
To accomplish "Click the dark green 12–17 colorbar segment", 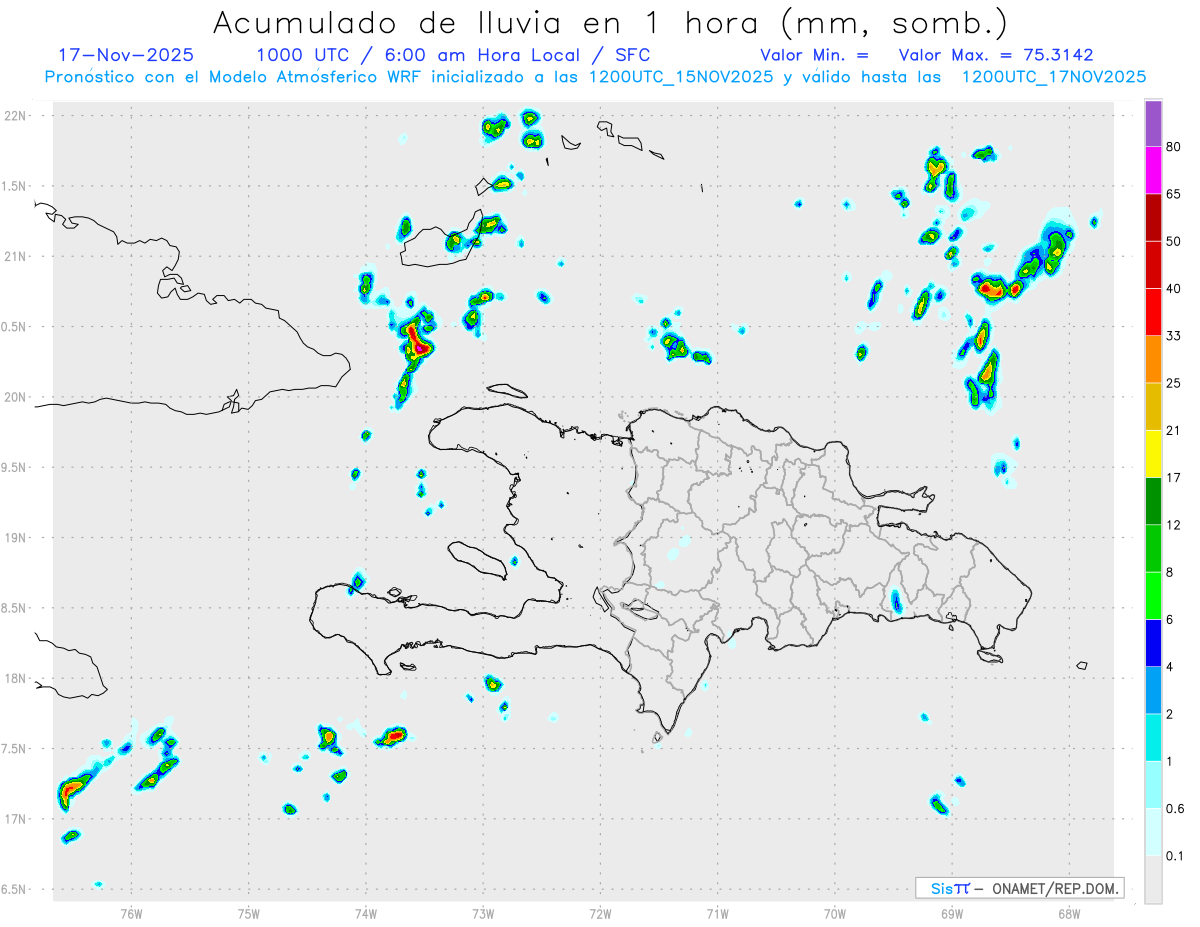I will point(1153,501).
